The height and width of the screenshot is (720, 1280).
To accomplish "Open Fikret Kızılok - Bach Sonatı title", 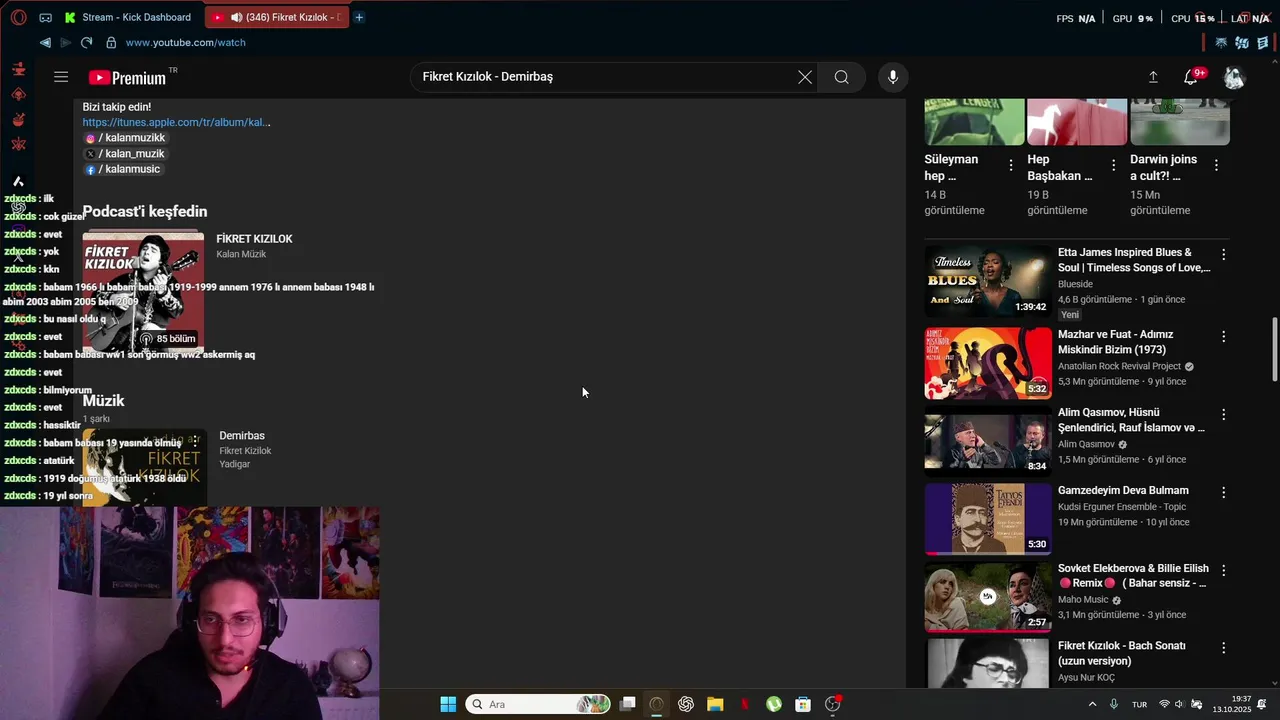I will coord(1122,654).
